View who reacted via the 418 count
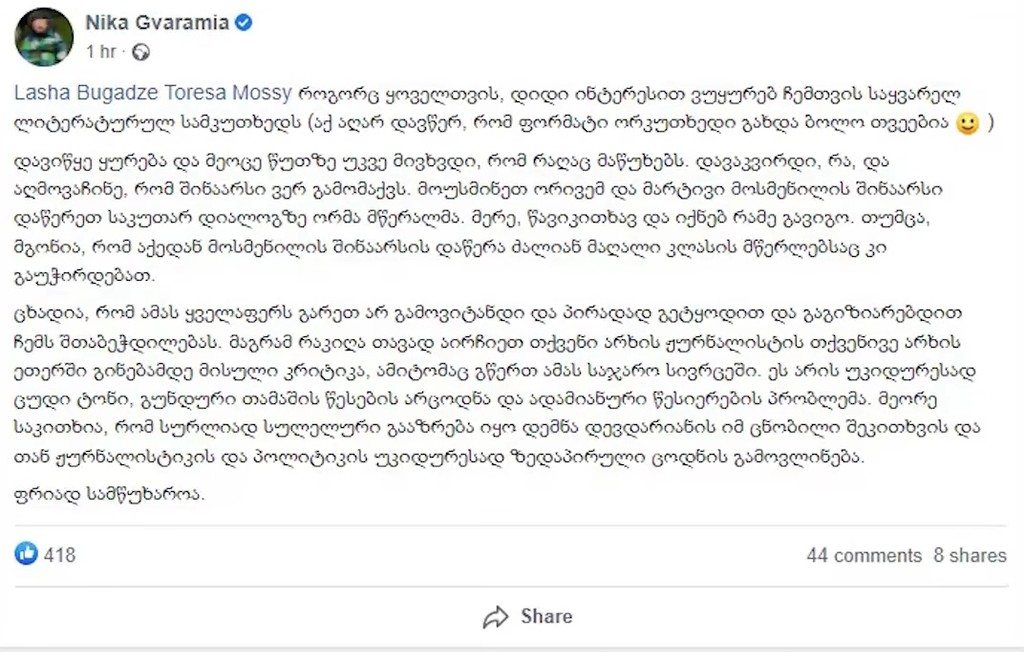1024x652 pixels. [60, 554]
